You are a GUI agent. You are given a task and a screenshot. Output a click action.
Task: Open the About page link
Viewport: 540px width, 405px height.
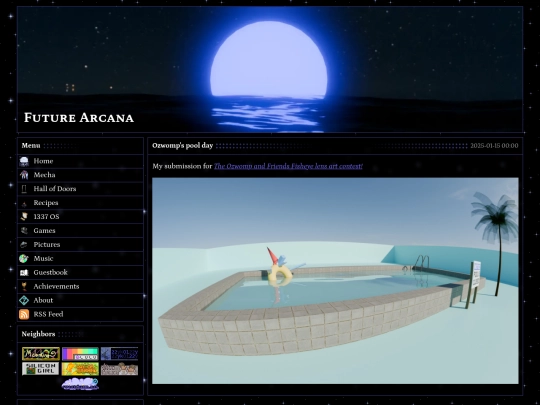tap(43, 300)
